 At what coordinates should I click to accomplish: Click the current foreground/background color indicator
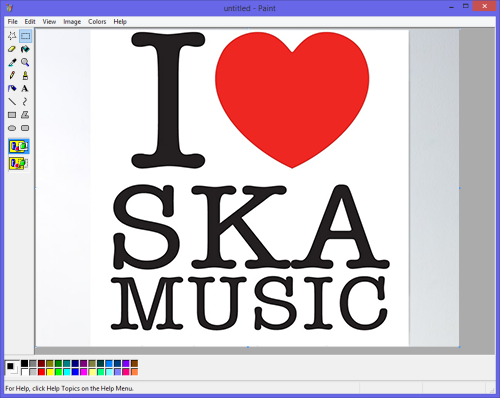pyautogui.click(x=12, y=368)
